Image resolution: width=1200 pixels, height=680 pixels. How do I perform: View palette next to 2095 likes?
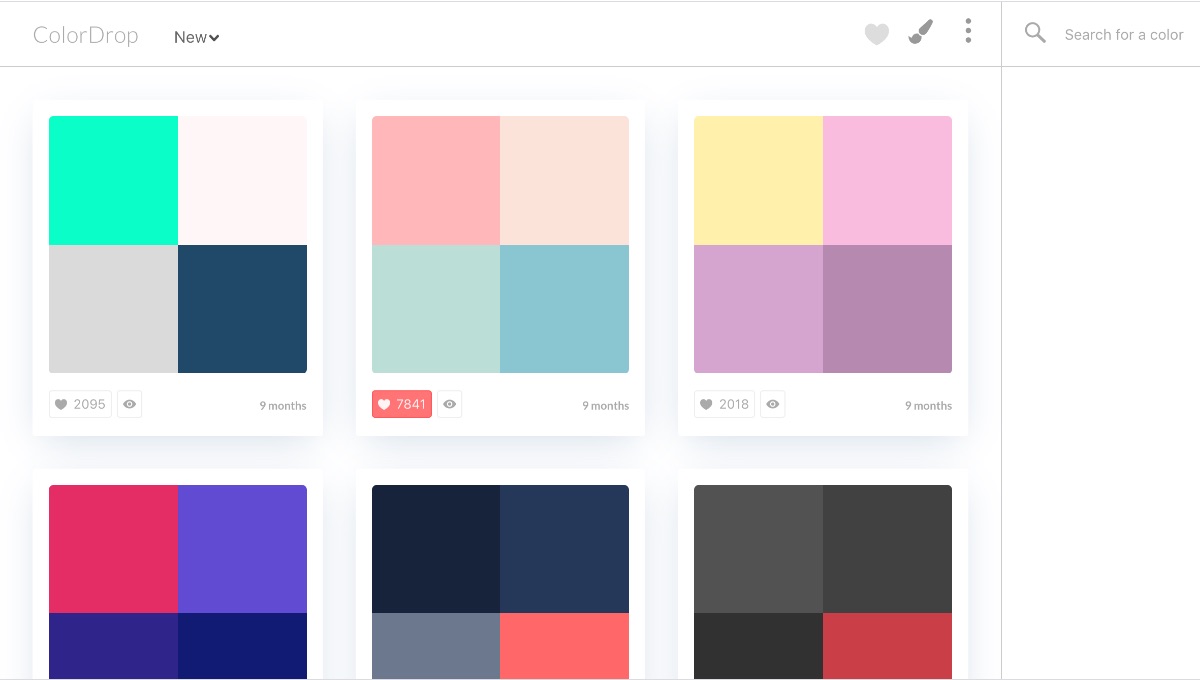pos(129,404)
